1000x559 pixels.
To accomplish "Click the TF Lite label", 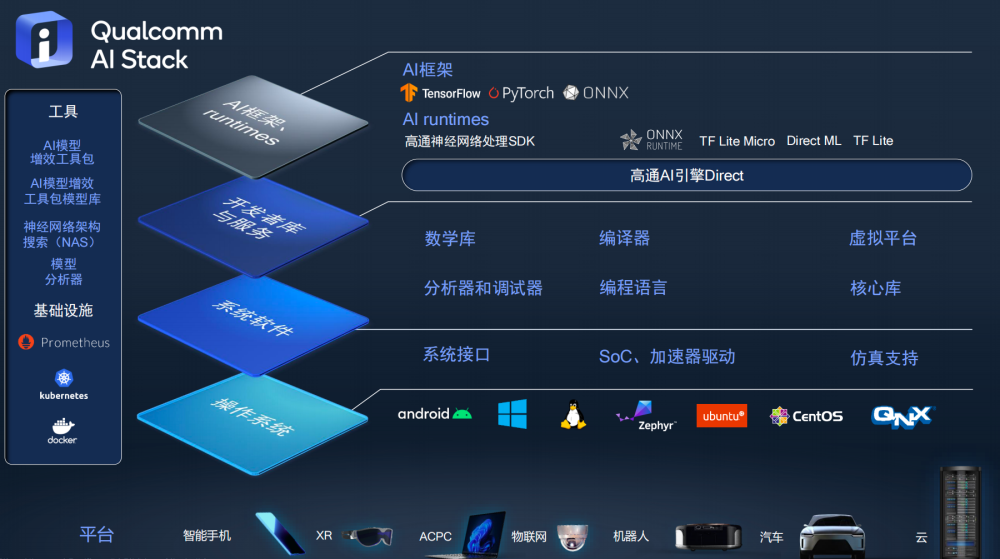I will (873, 140).
